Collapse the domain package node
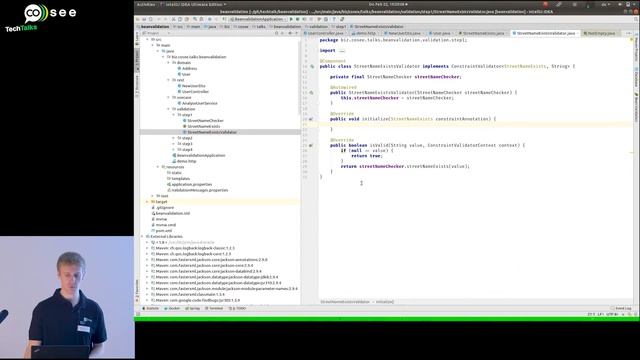Screen dimensions: 640x360 point(169,63)
